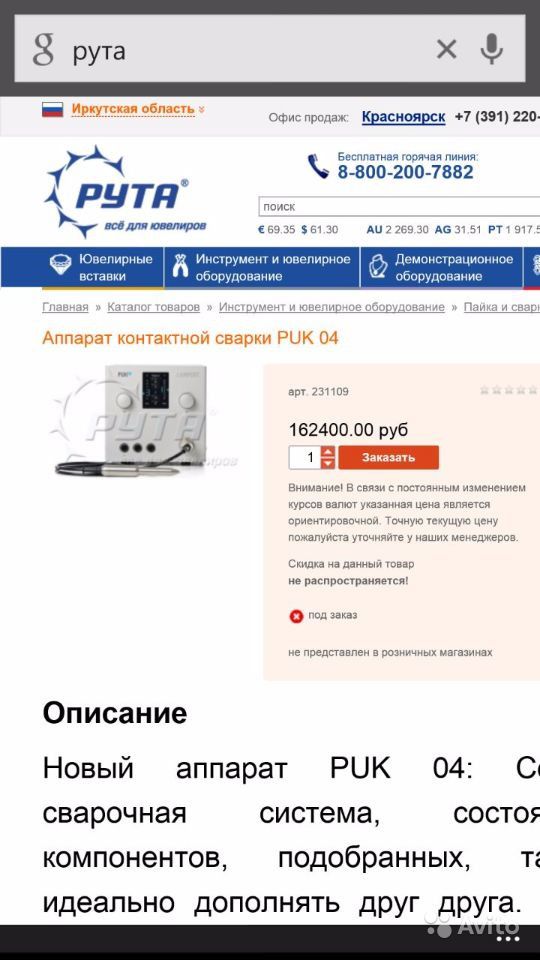
Task: Click the Заказать order button
Action: tap(389, 457)
